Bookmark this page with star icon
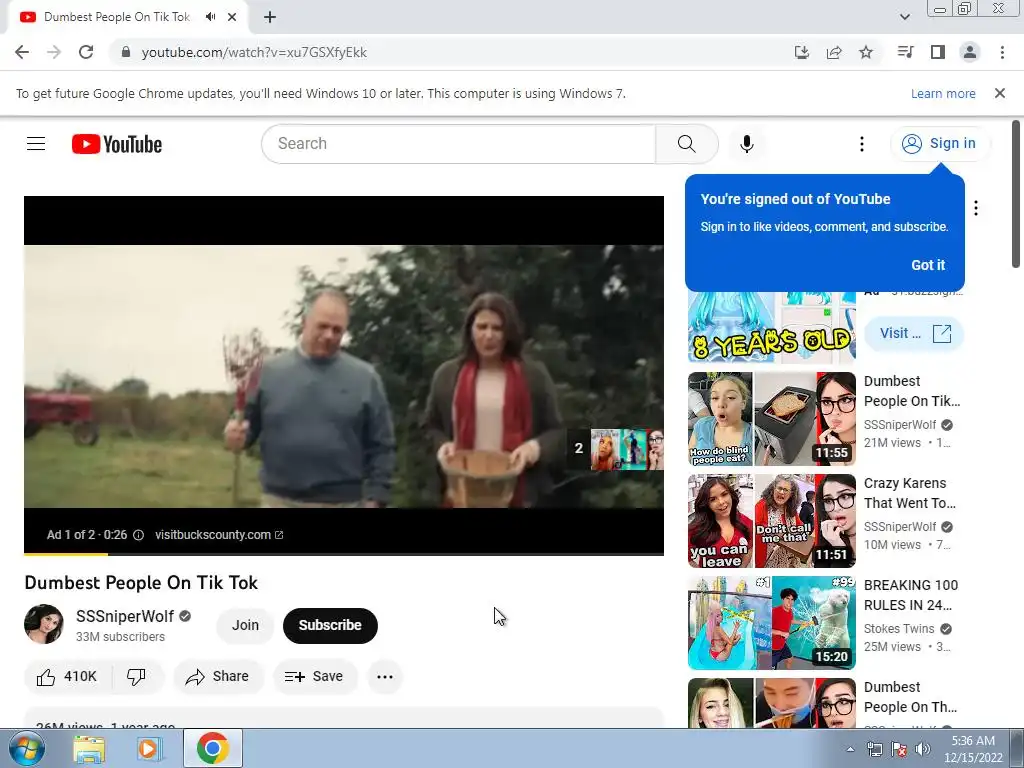The height and width of the screenshot is (768, 1024). click(x=866, y=52)
